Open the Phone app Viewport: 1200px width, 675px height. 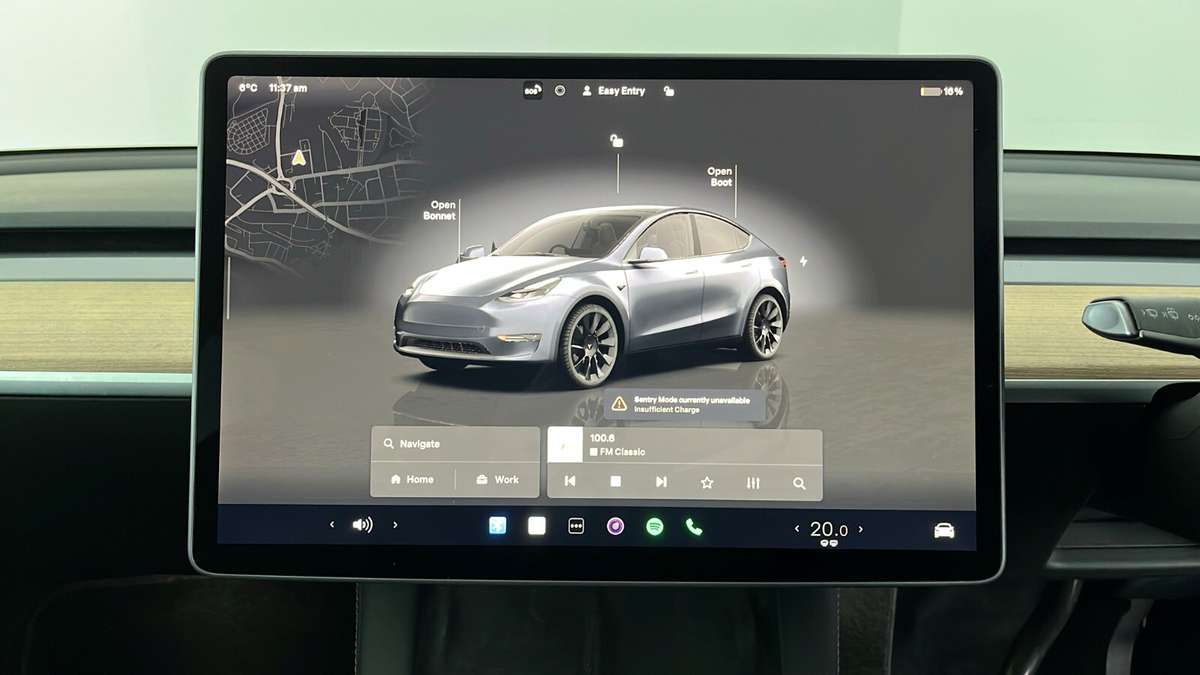click(694, 527)
